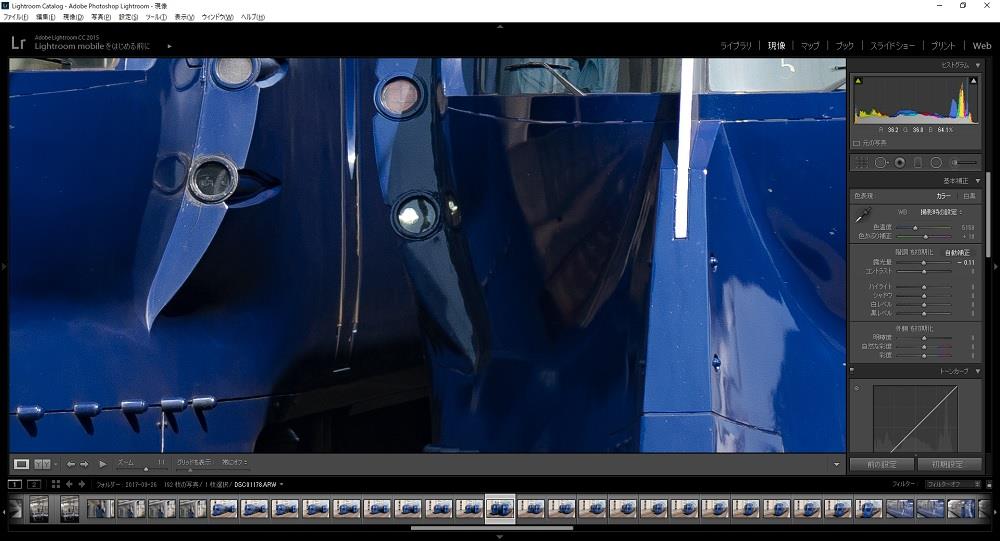Adjust the zoom slider in toolbar

pyautogui.click(x=145, y=469)
